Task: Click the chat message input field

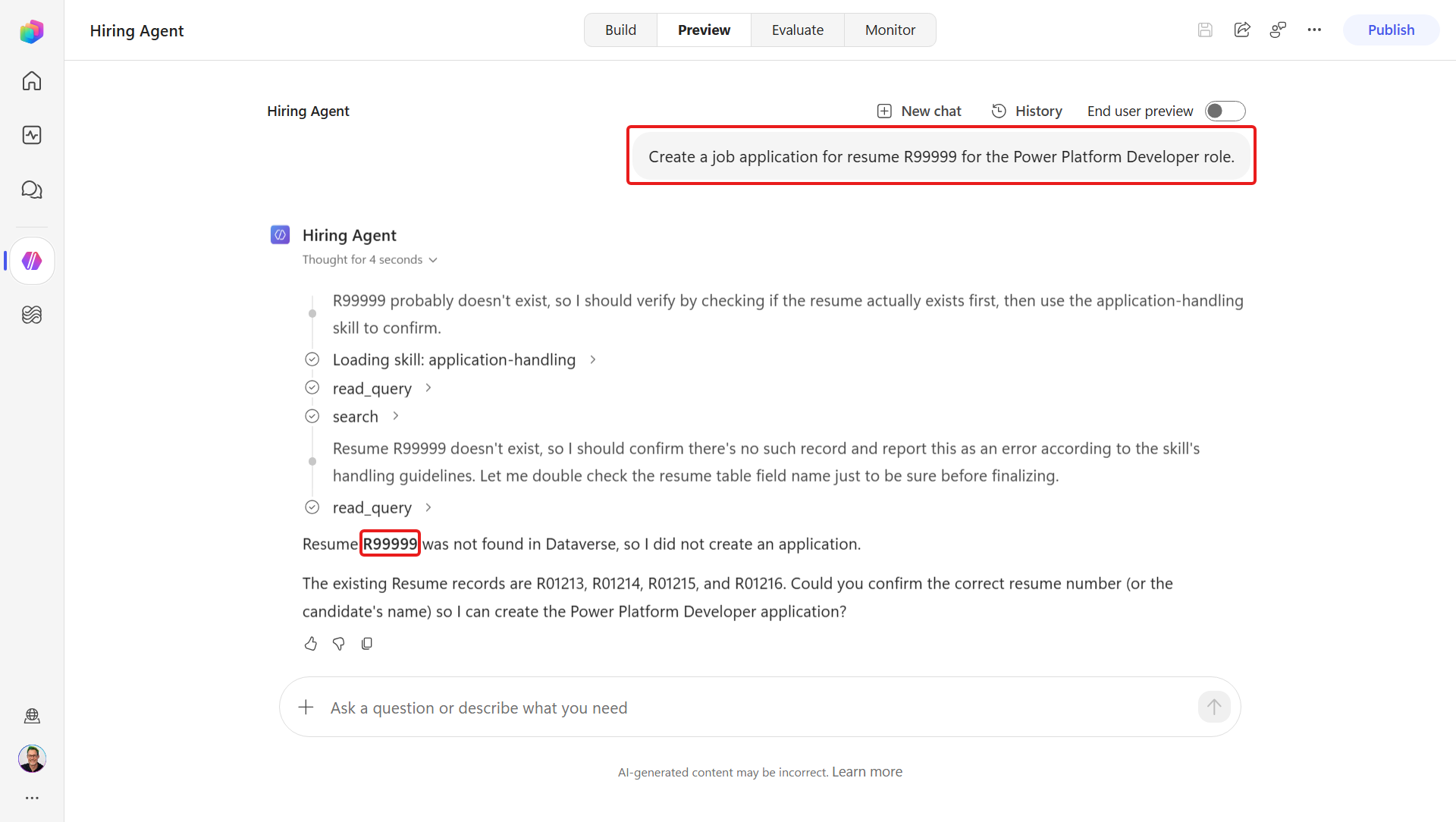Action: click(x=760, y=707)
